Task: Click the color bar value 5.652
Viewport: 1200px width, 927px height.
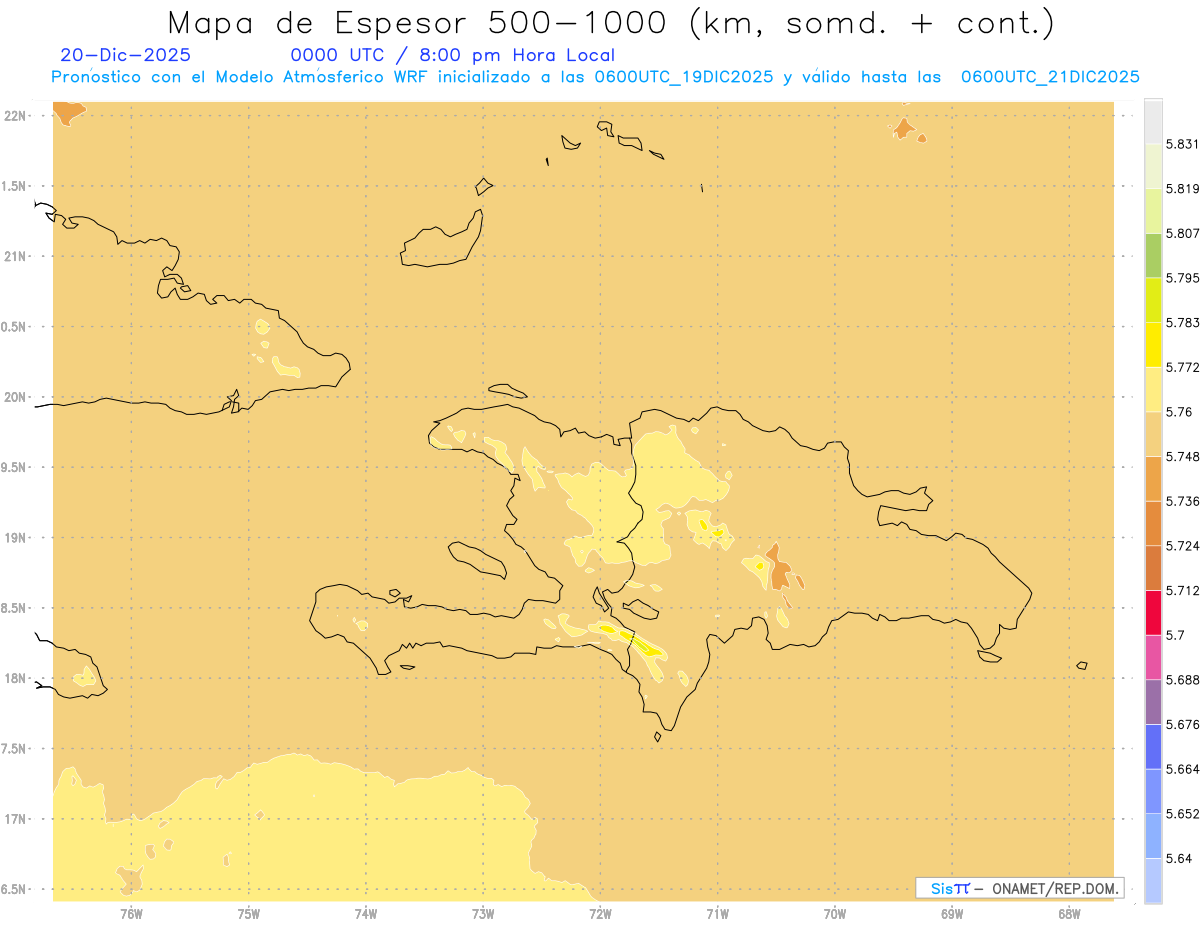Action: click(x=1183, y=814)
